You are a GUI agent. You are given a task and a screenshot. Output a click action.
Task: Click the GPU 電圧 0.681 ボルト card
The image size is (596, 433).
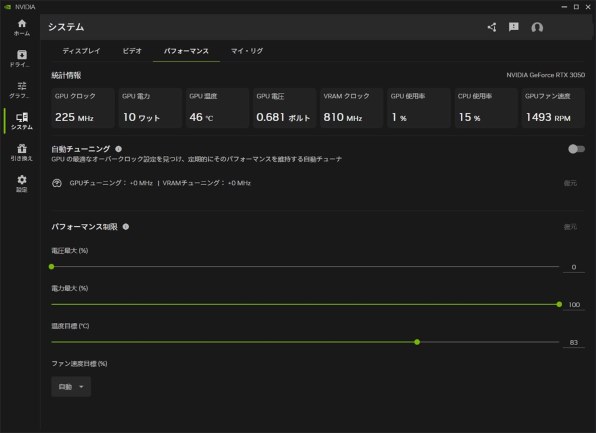point(284,108)
